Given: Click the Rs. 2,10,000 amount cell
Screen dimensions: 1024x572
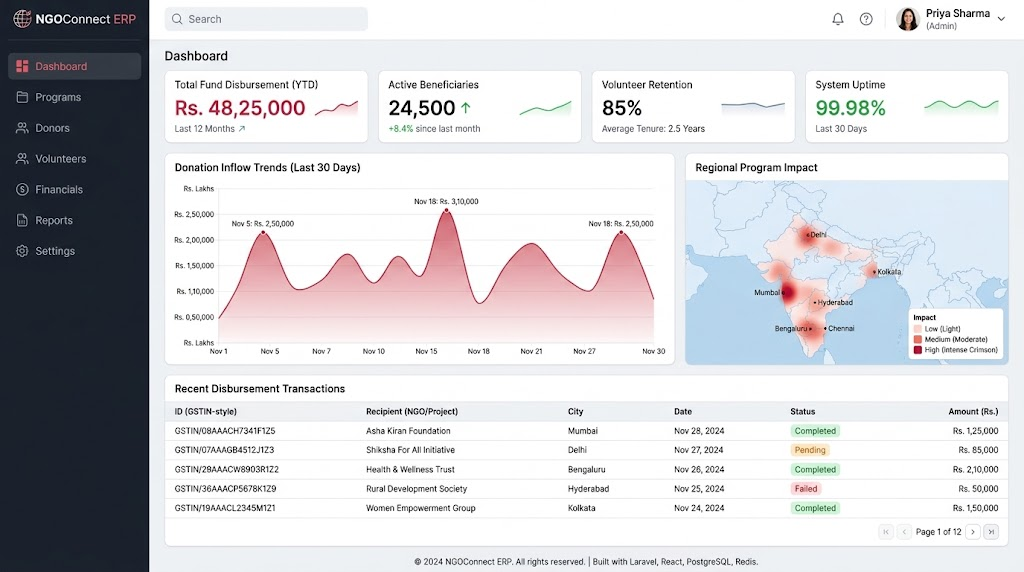Looking at the screenshot, I should [x=975, y=469].
